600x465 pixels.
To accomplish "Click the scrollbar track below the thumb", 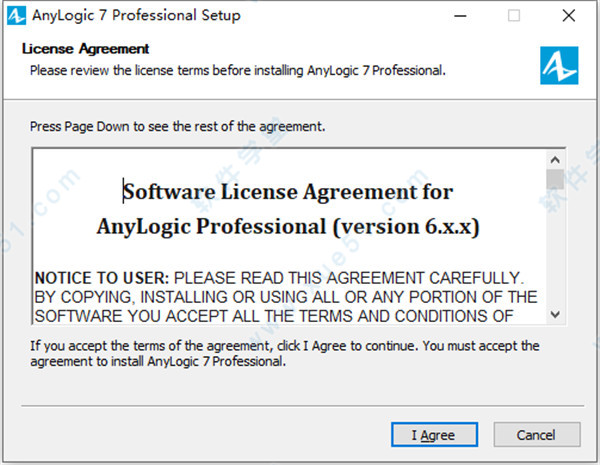I will (554, 250).
